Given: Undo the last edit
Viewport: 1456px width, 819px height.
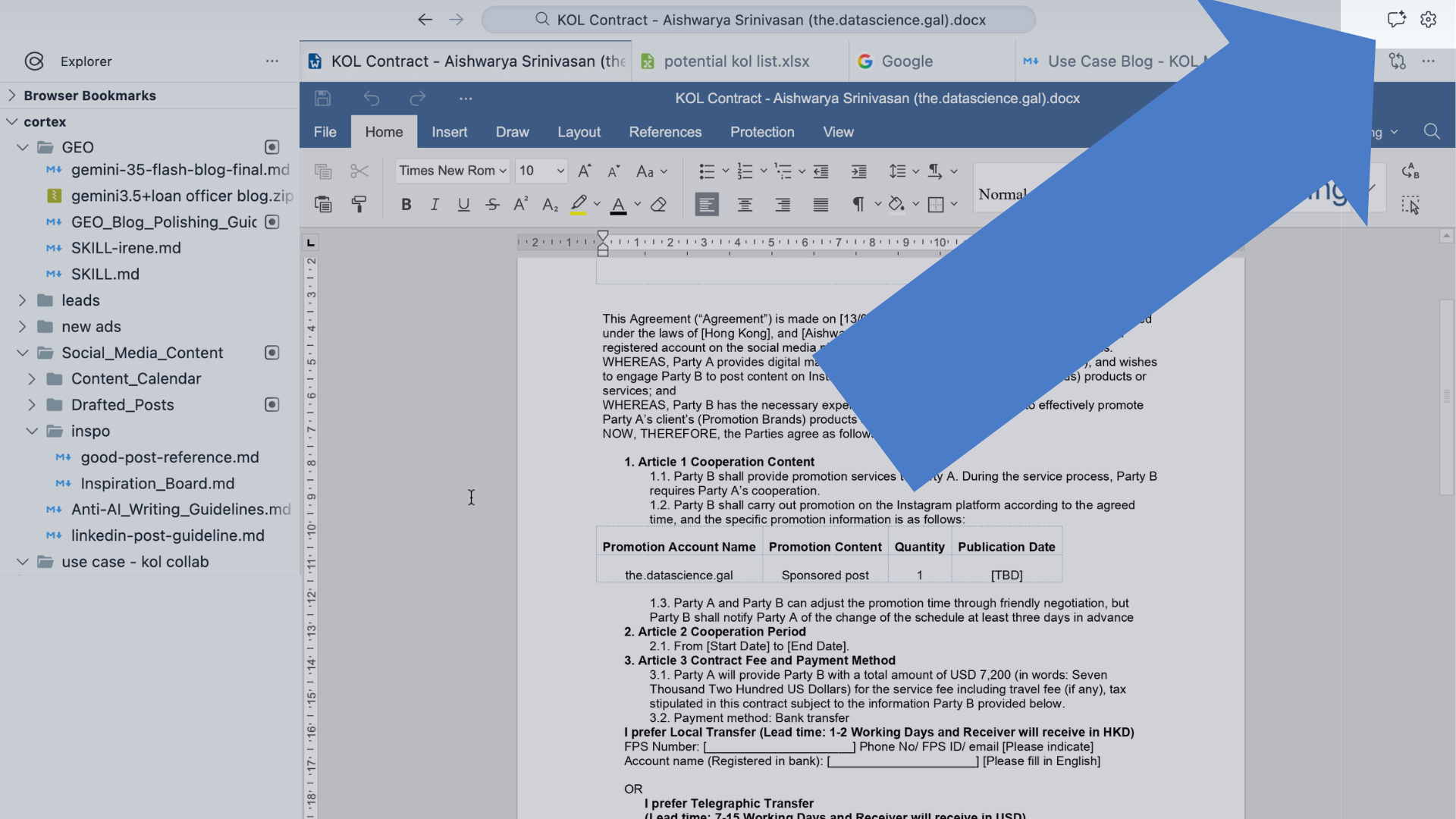Looking at the screenshot, I should pos(371,99).
